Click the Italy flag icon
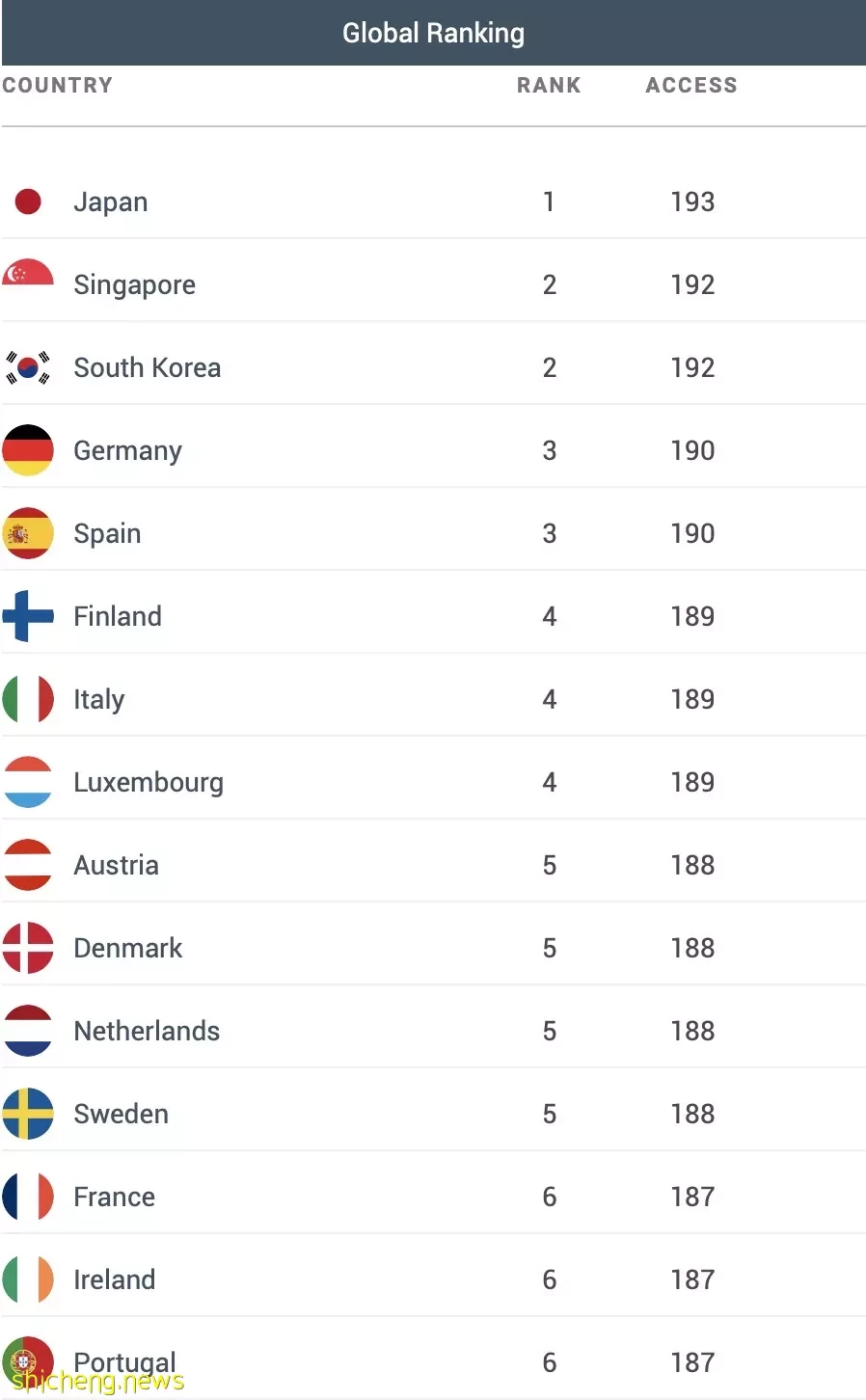 coord(28,699)
